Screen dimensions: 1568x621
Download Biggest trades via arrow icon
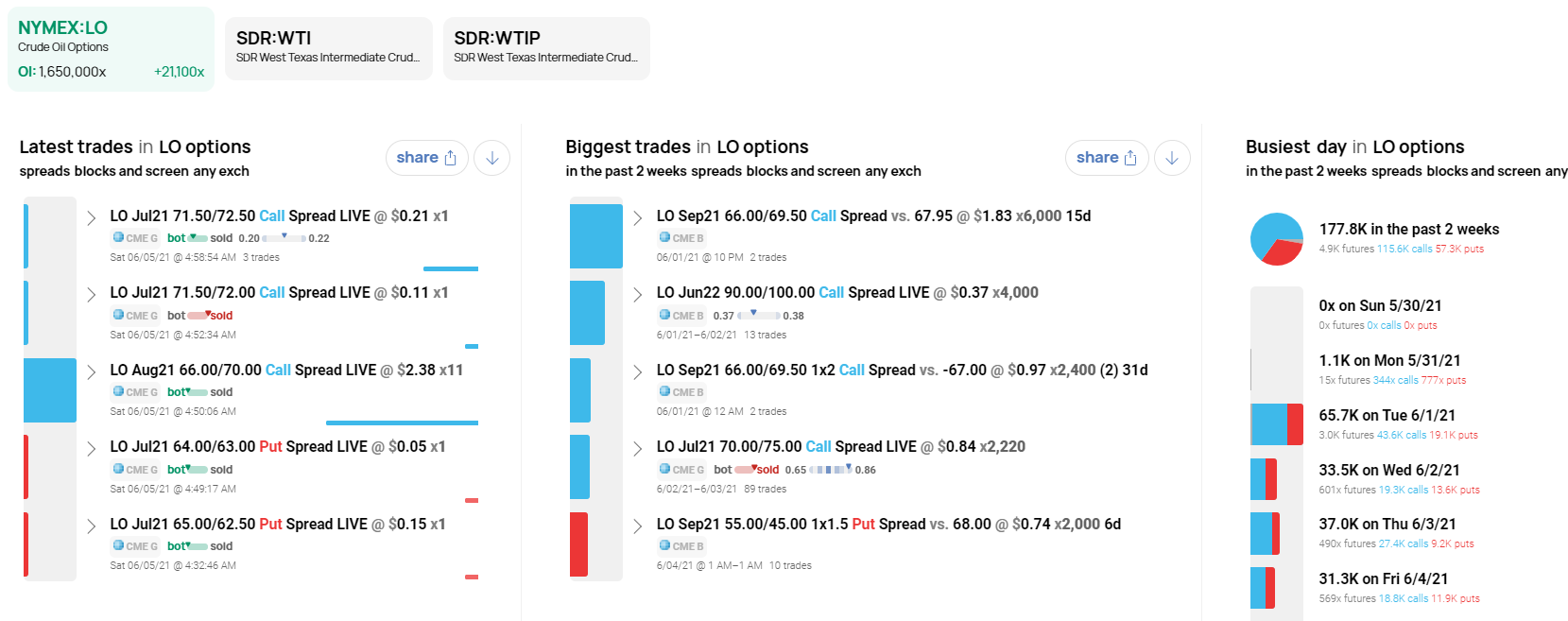point(1172,158)
